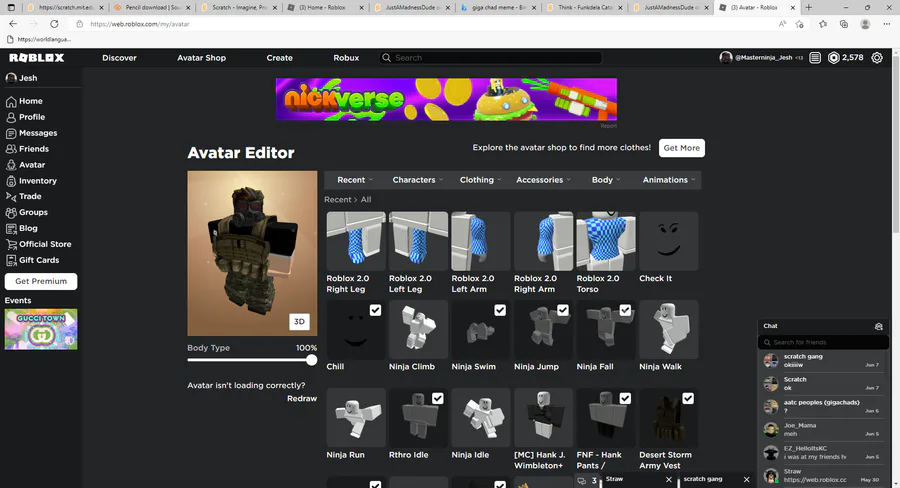The width and height of the screenshot is (900, 488).
Task: Click the browser back arrow
Action: [13, 24]
